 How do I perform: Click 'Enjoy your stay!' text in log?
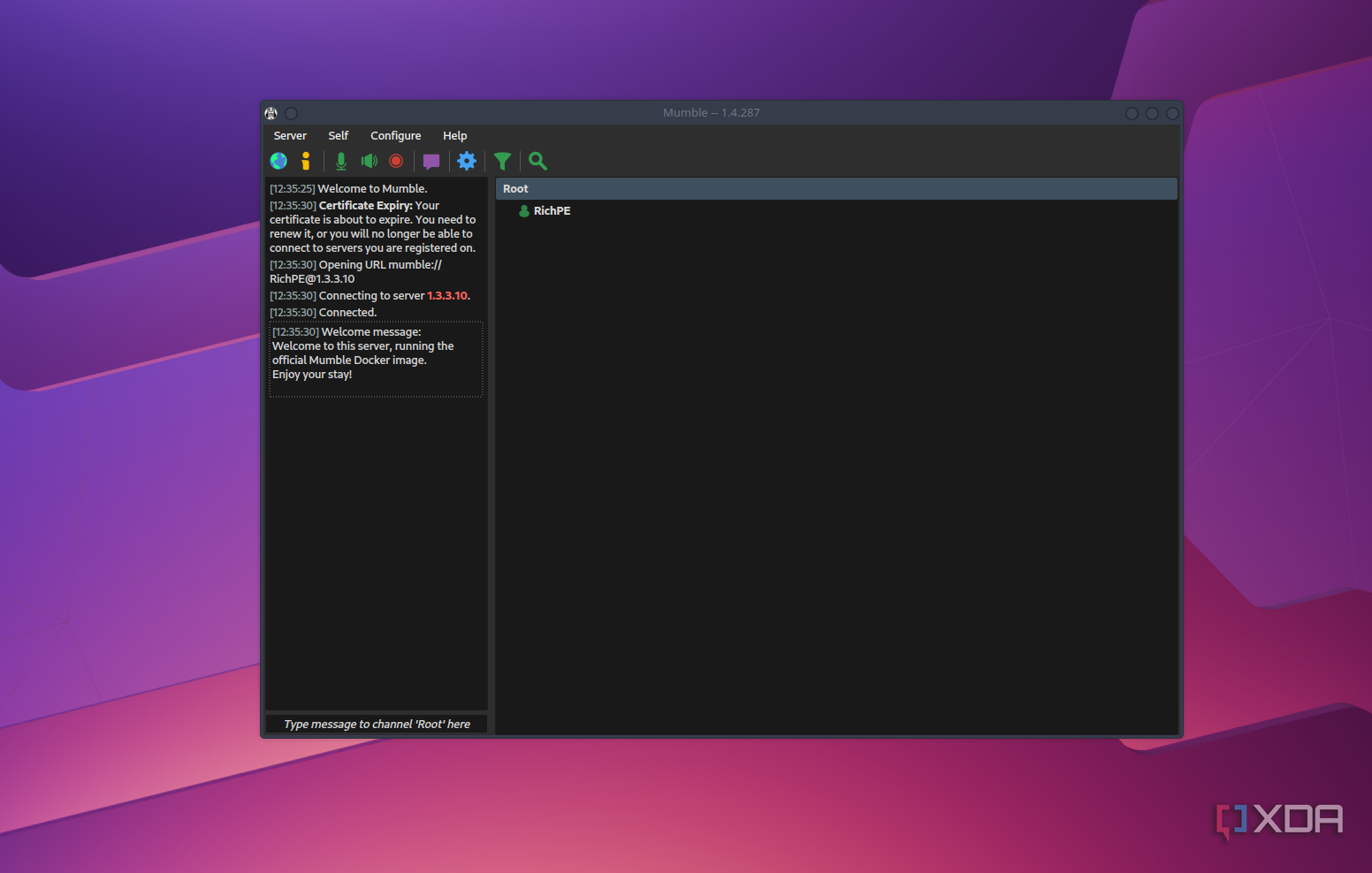(x=312, y=375)
